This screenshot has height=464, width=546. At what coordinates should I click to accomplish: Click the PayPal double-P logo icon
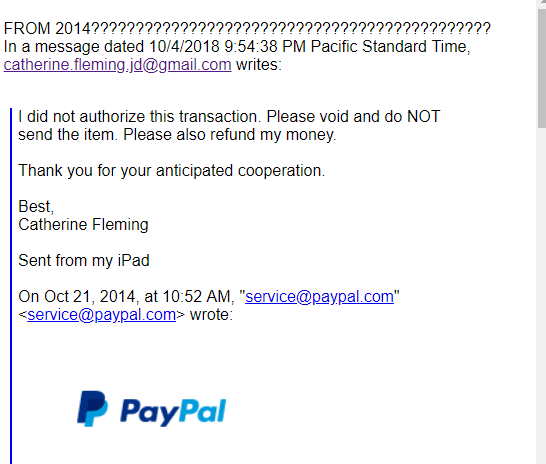point(92,409)
